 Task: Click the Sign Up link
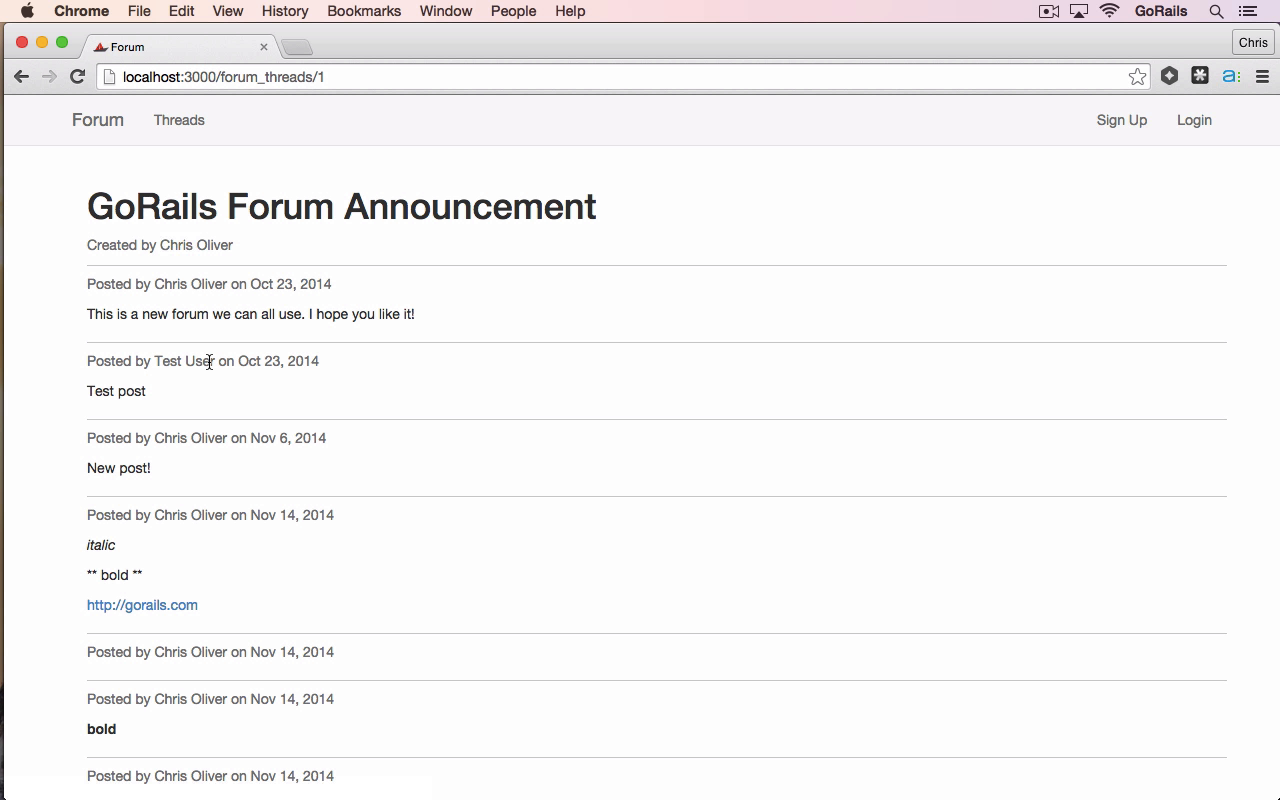(1122, 120)
